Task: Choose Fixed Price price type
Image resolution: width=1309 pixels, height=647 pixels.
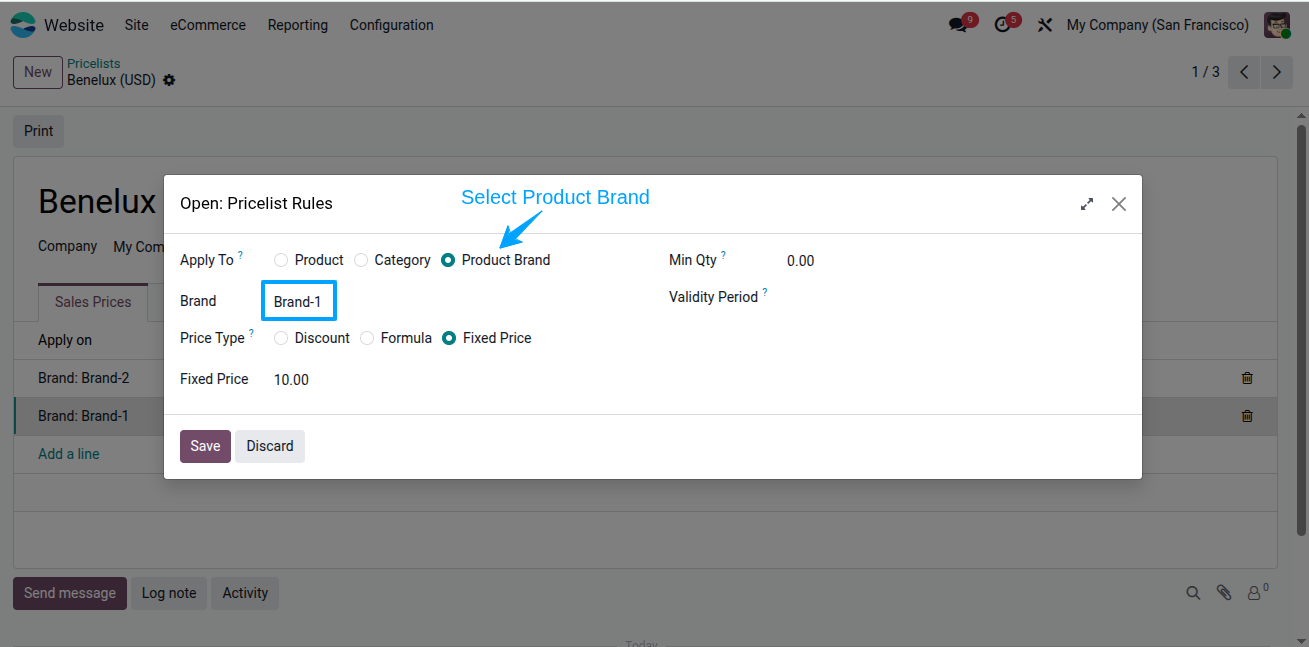Action: coord(449,338)
